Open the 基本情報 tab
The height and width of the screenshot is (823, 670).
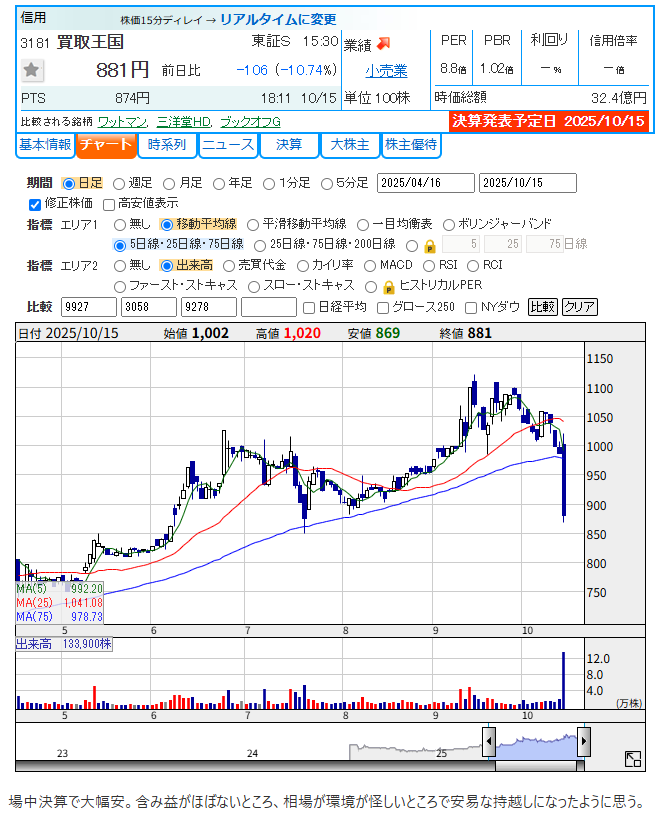45,145
